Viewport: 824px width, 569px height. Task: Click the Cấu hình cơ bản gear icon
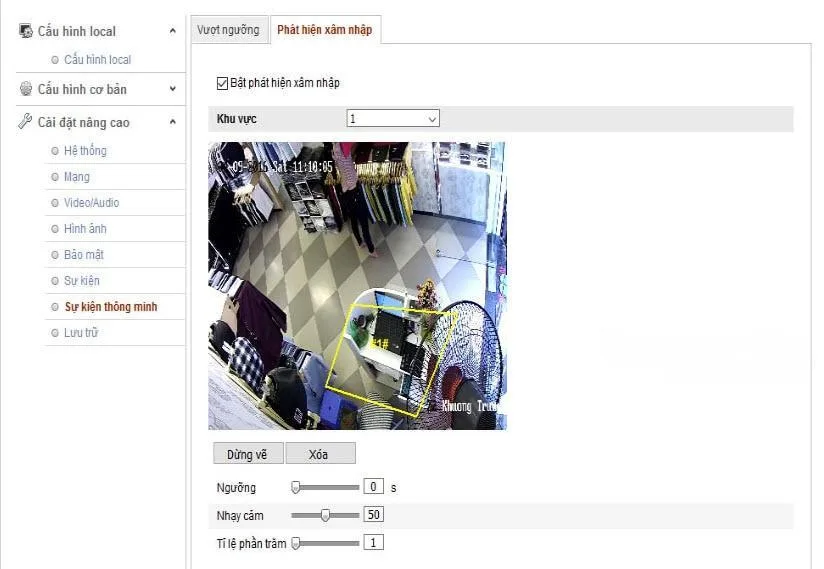26,89
